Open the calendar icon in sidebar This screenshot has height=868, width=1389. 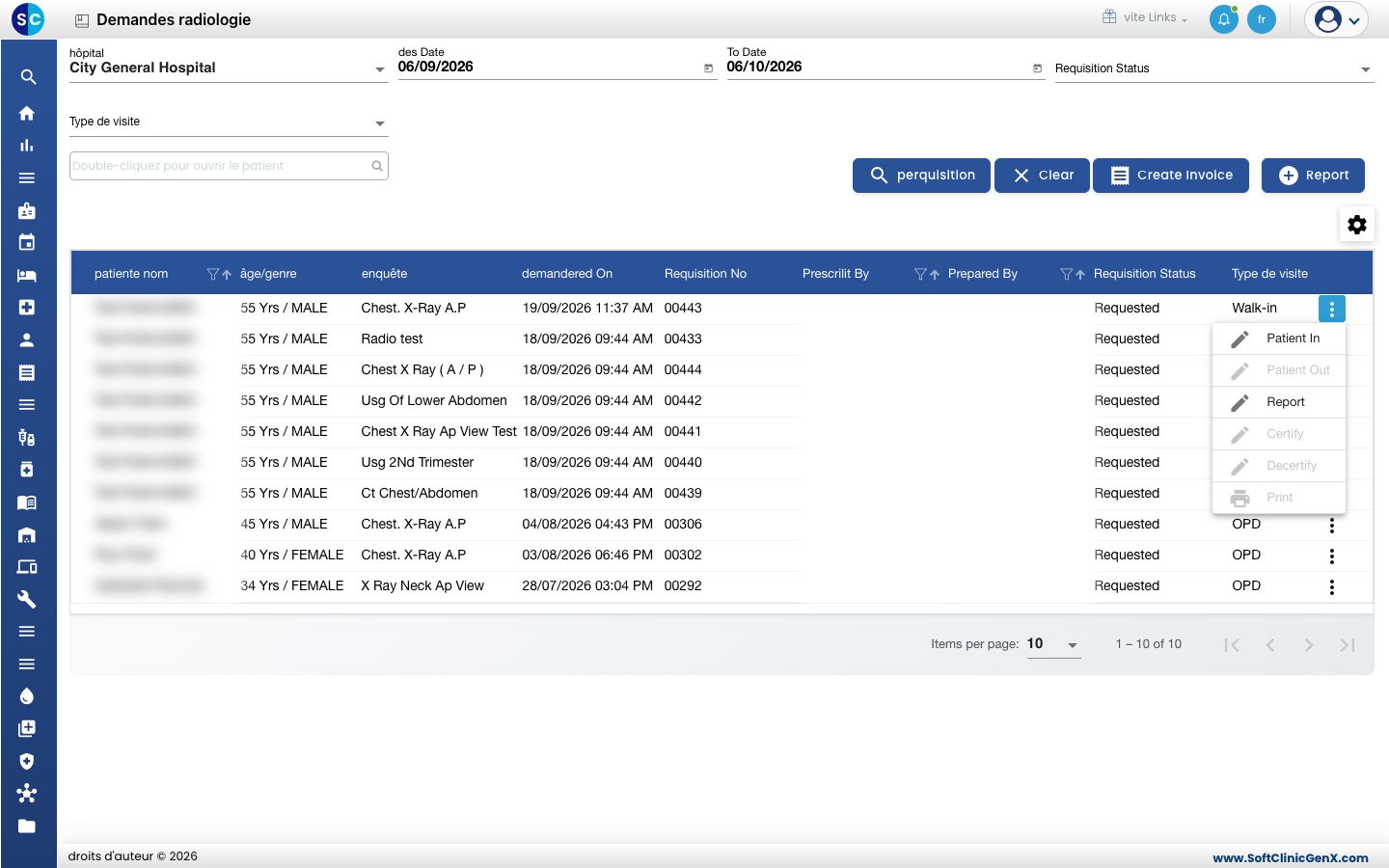[x=27, y=242]
